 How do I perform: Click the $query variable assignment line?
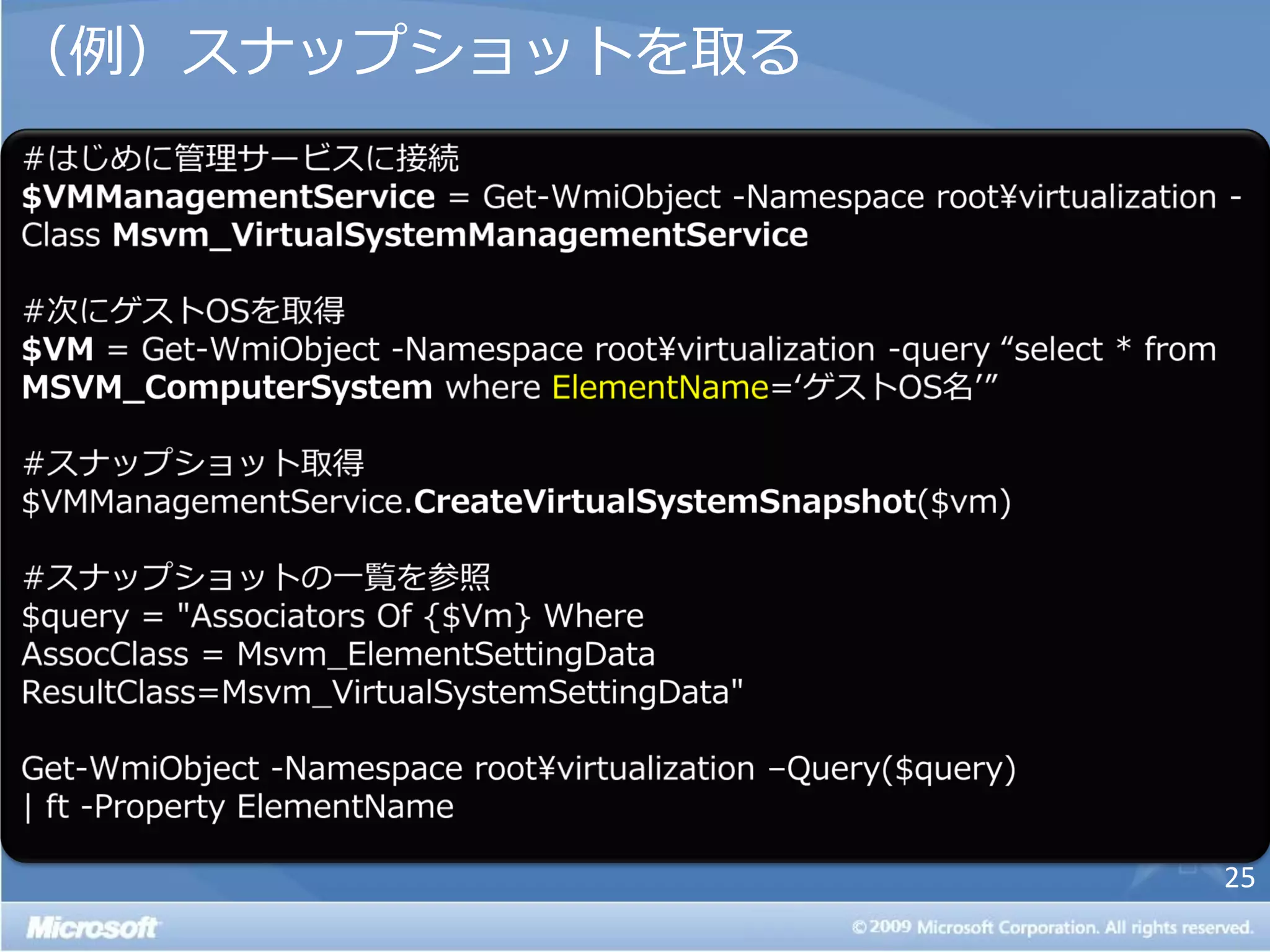click(332, 617)
